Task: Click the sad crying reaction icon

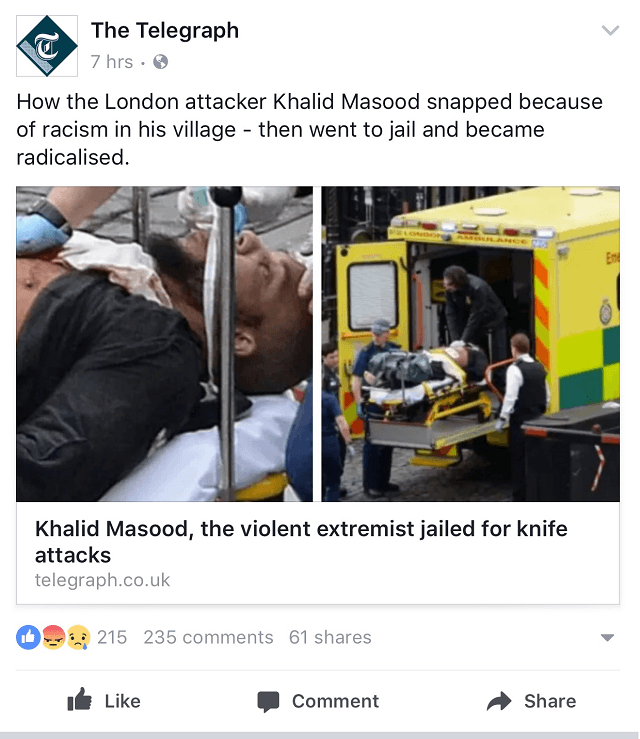Action: pyautogui.click(x=78, y=637)
